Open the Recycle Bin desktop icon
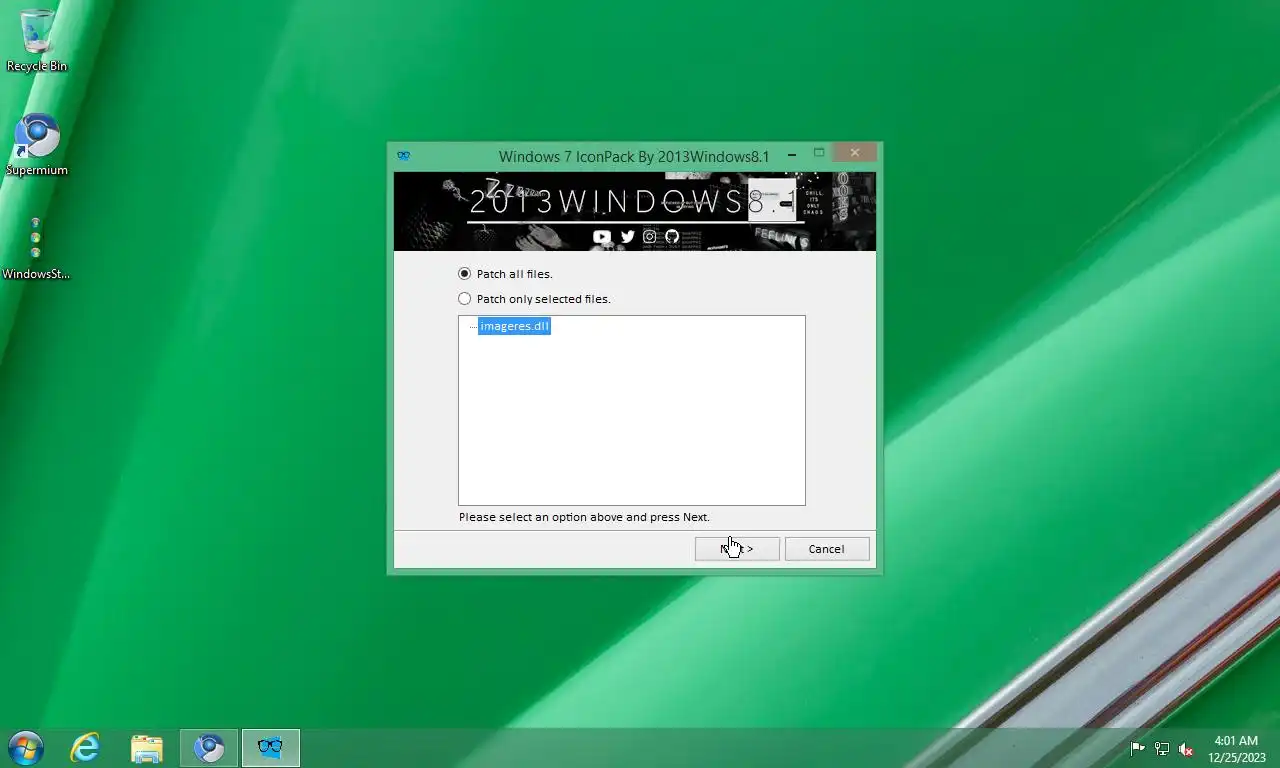This screenshot has width=1280, height=768. [37, 40]
